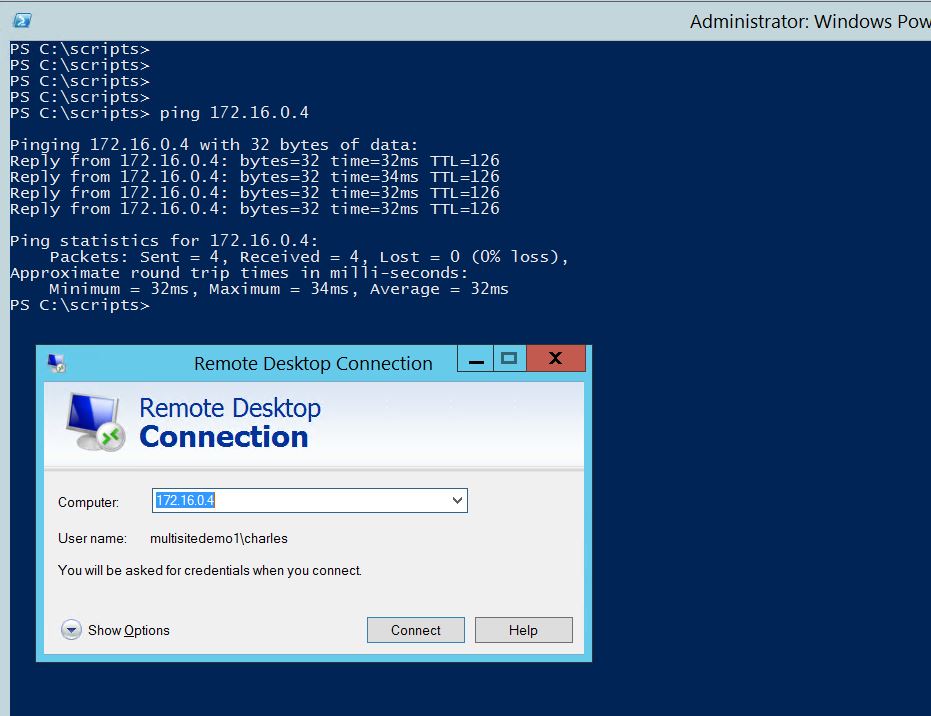Image resolution: width=931 pixels, height=716 pixels.
Task: Click the 'ping 172.16.0.4' command line
Action: point(159,113)
